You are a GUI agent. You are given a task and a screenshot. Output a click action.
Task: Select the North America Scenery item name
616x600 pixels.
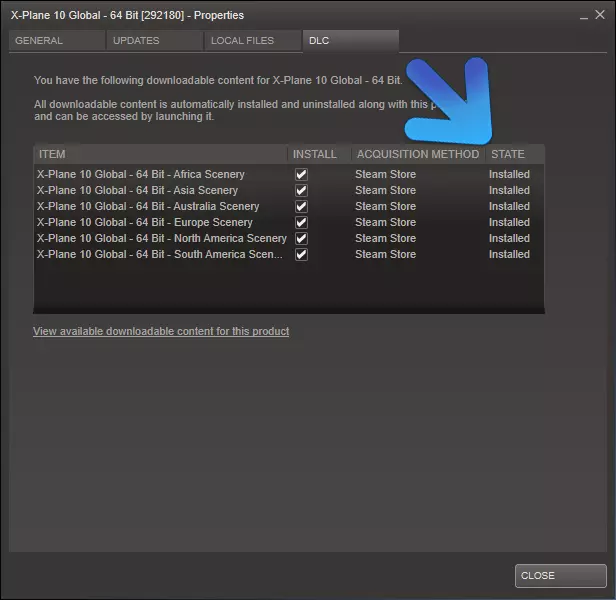click(162, 239)
